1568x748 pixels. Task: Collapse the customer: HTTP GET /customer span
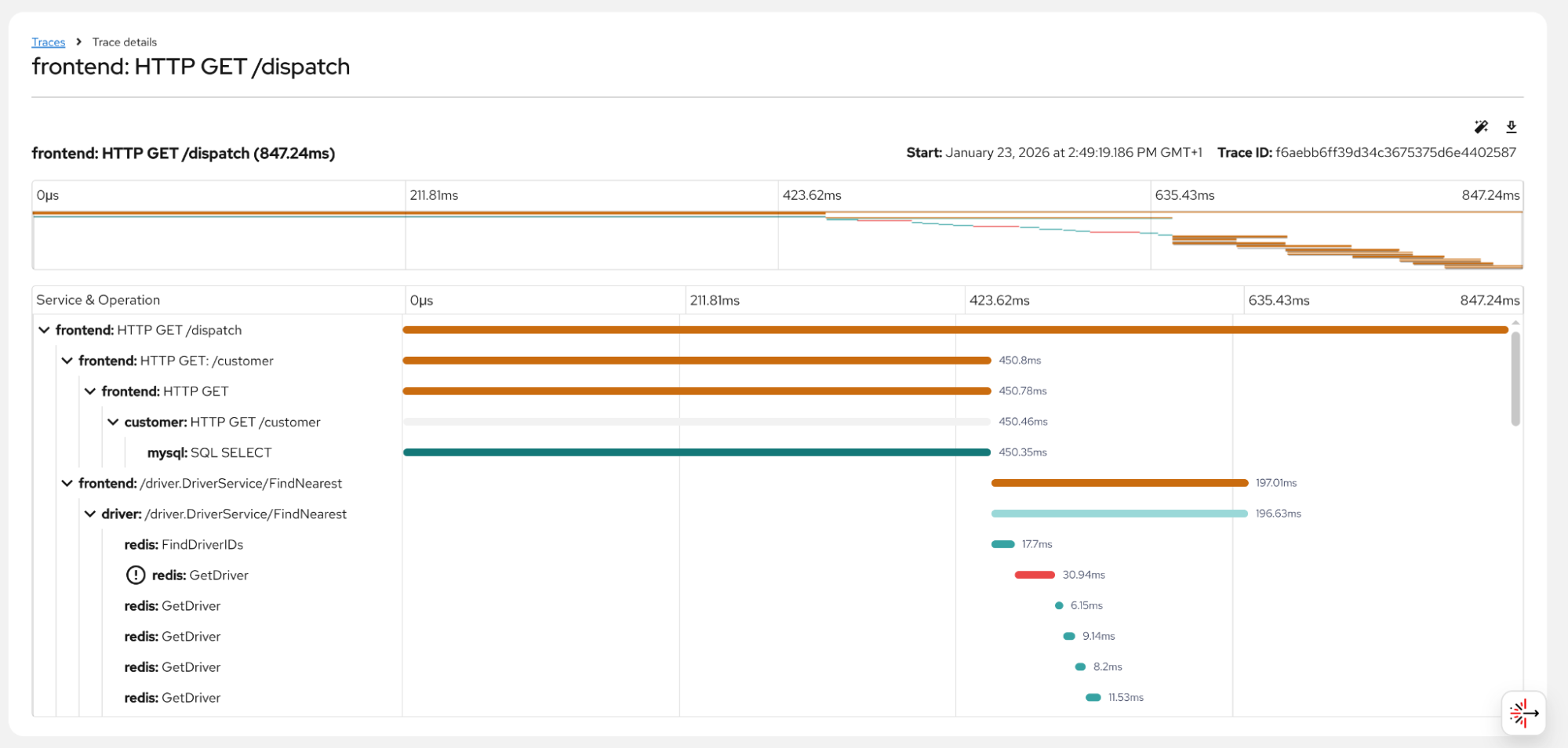pos(113,422)
